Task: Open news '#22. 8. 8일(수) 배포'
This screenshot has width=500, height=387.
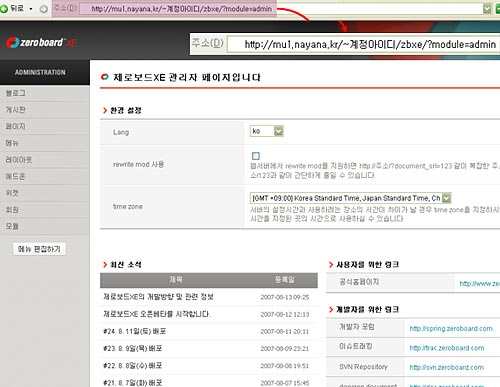Action: point(133,366)
